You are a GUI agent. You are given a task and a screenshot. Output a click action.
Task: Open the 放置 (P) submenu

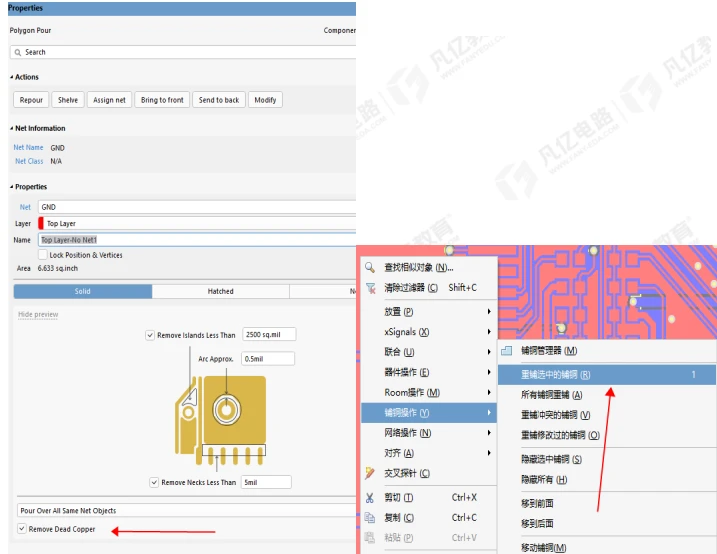point(428,312)
